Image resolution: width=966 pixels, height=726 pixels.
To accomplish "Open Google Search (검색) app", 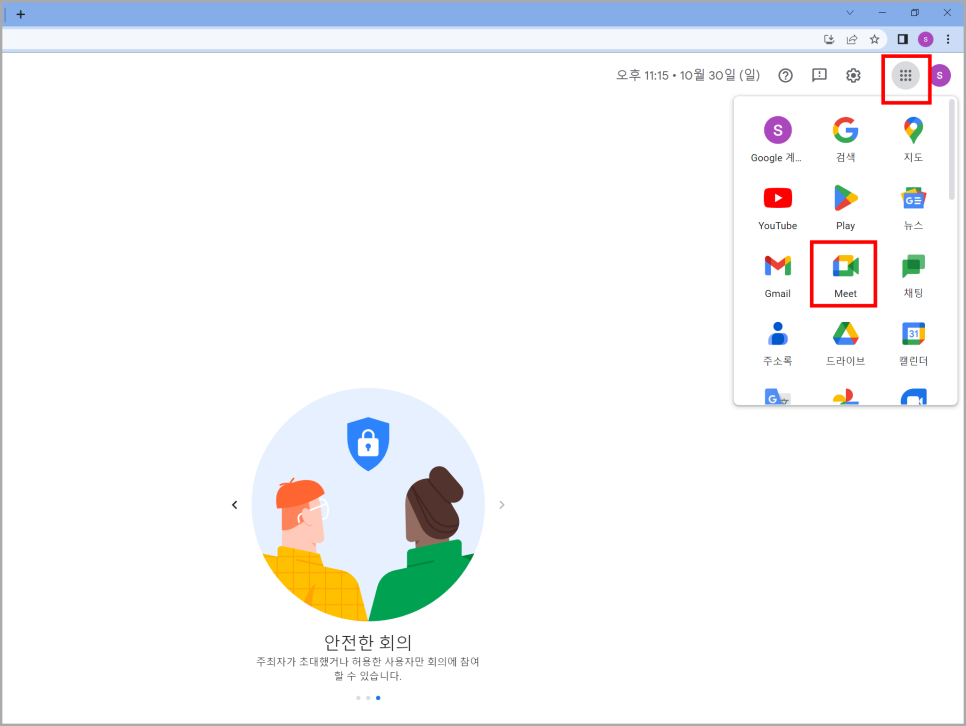I will pos(845,139).
